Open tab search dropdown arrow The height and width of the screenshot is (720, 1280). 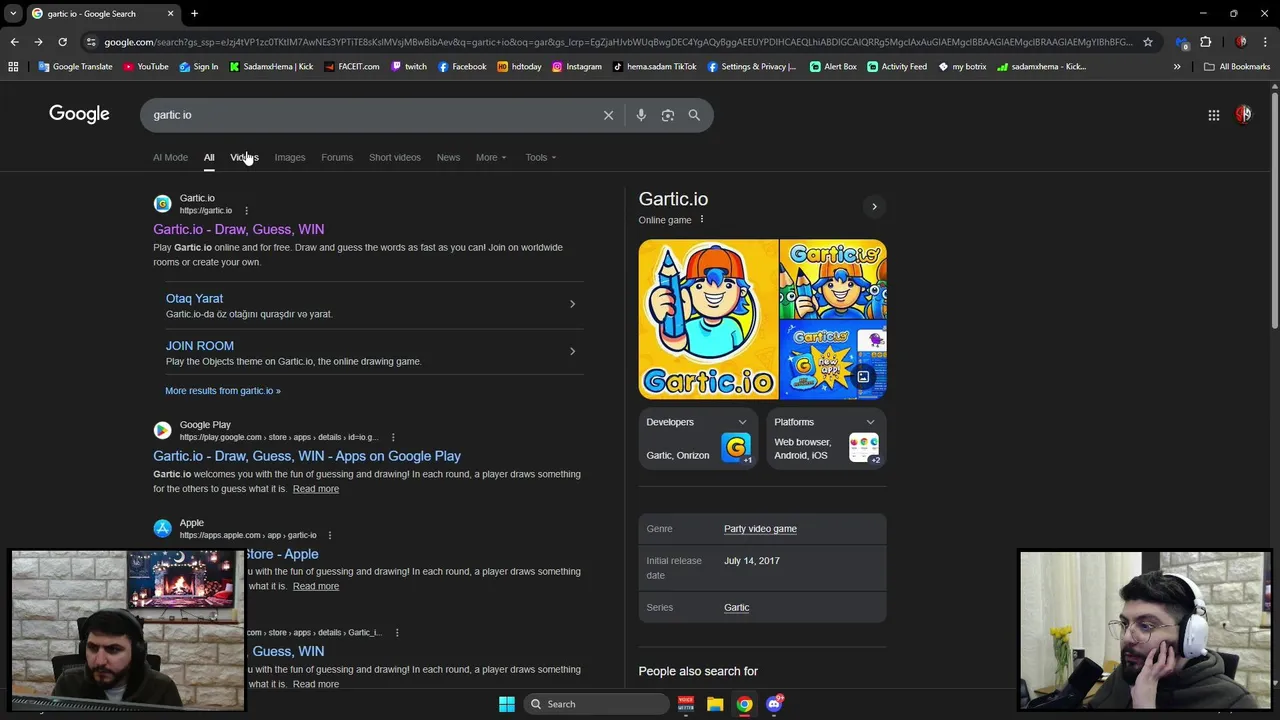click(13, 14)
